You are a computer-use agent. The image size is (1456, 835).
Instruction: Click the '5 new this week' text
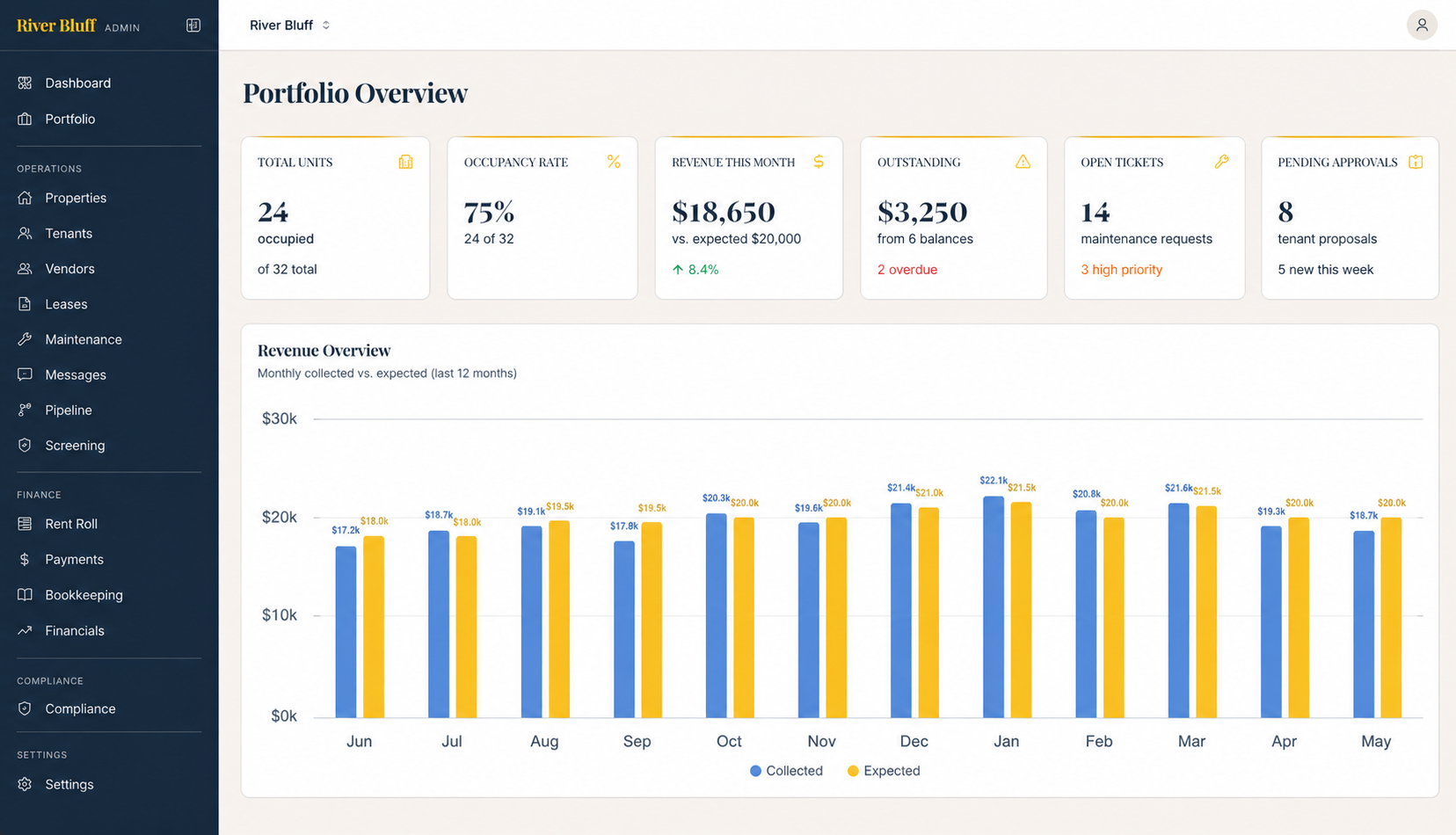1325,270
